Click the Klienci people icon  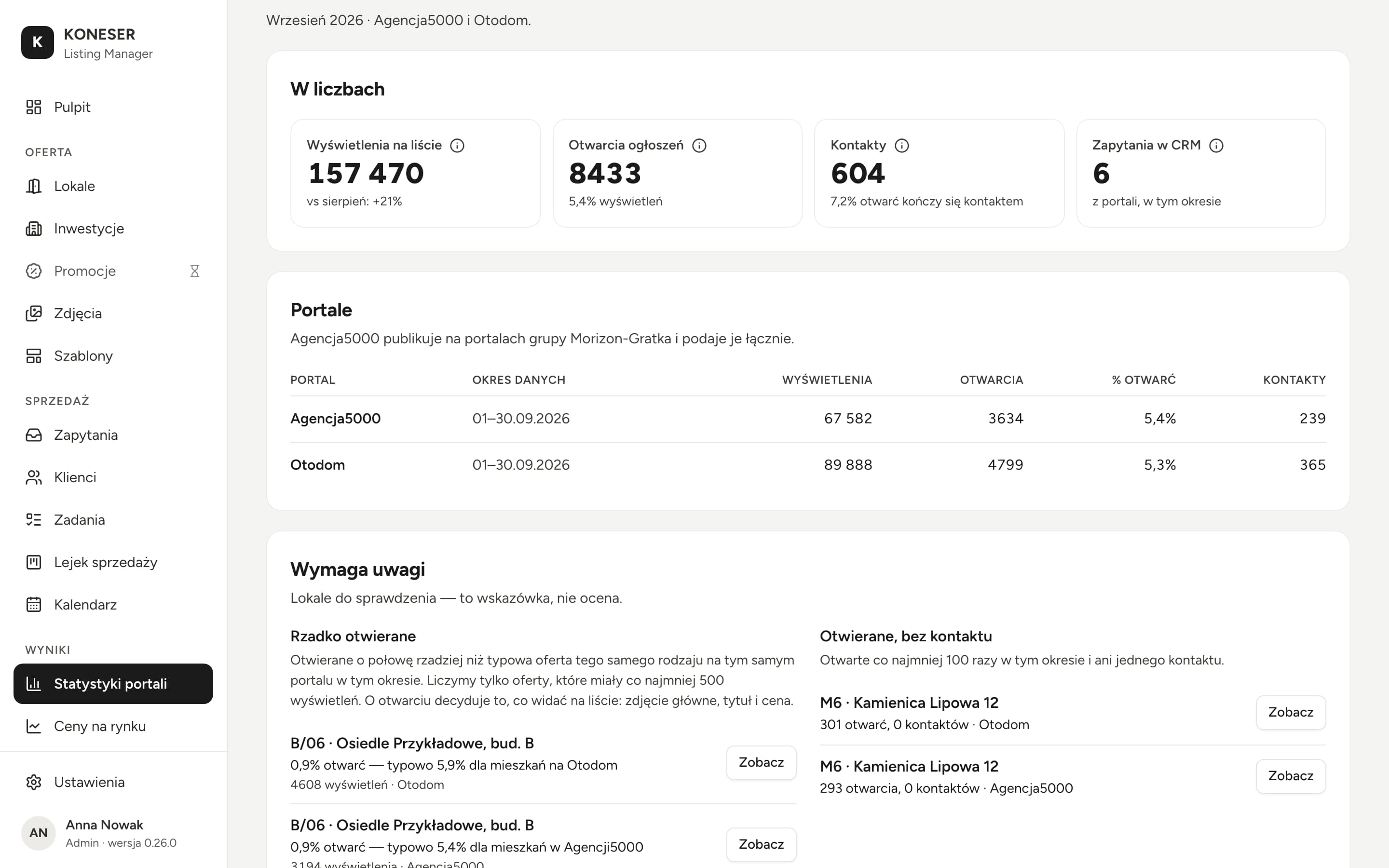coord(34,477)
